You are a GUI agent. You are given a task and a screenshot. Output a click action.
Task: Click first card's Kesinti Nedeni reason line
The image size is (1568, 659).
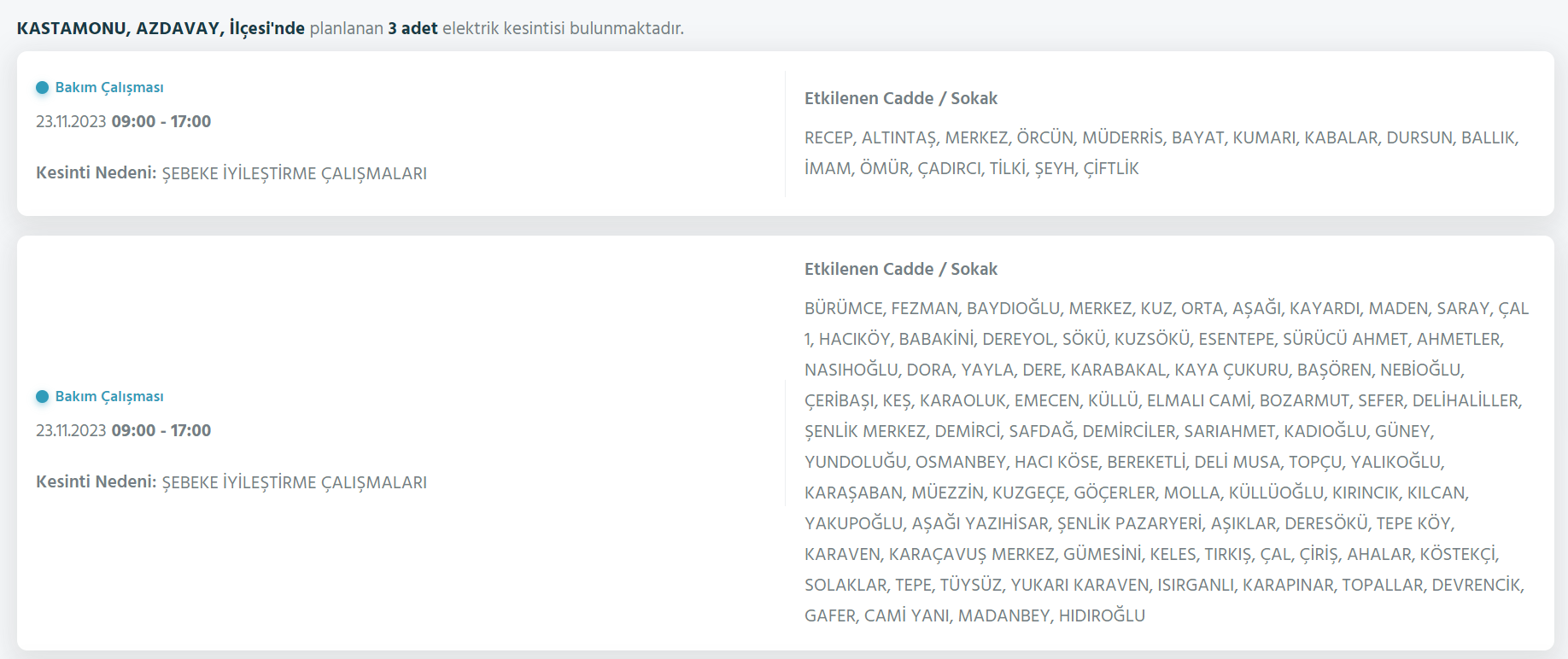(231, 173)
